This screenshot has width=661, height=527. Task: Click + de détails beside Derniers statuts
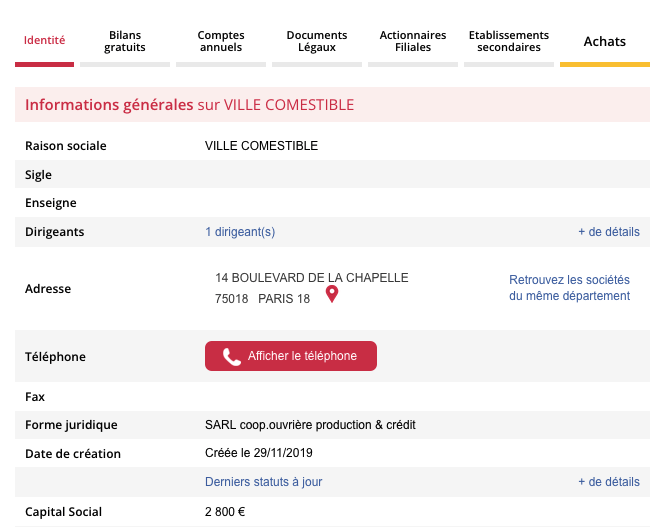point(609,482)
